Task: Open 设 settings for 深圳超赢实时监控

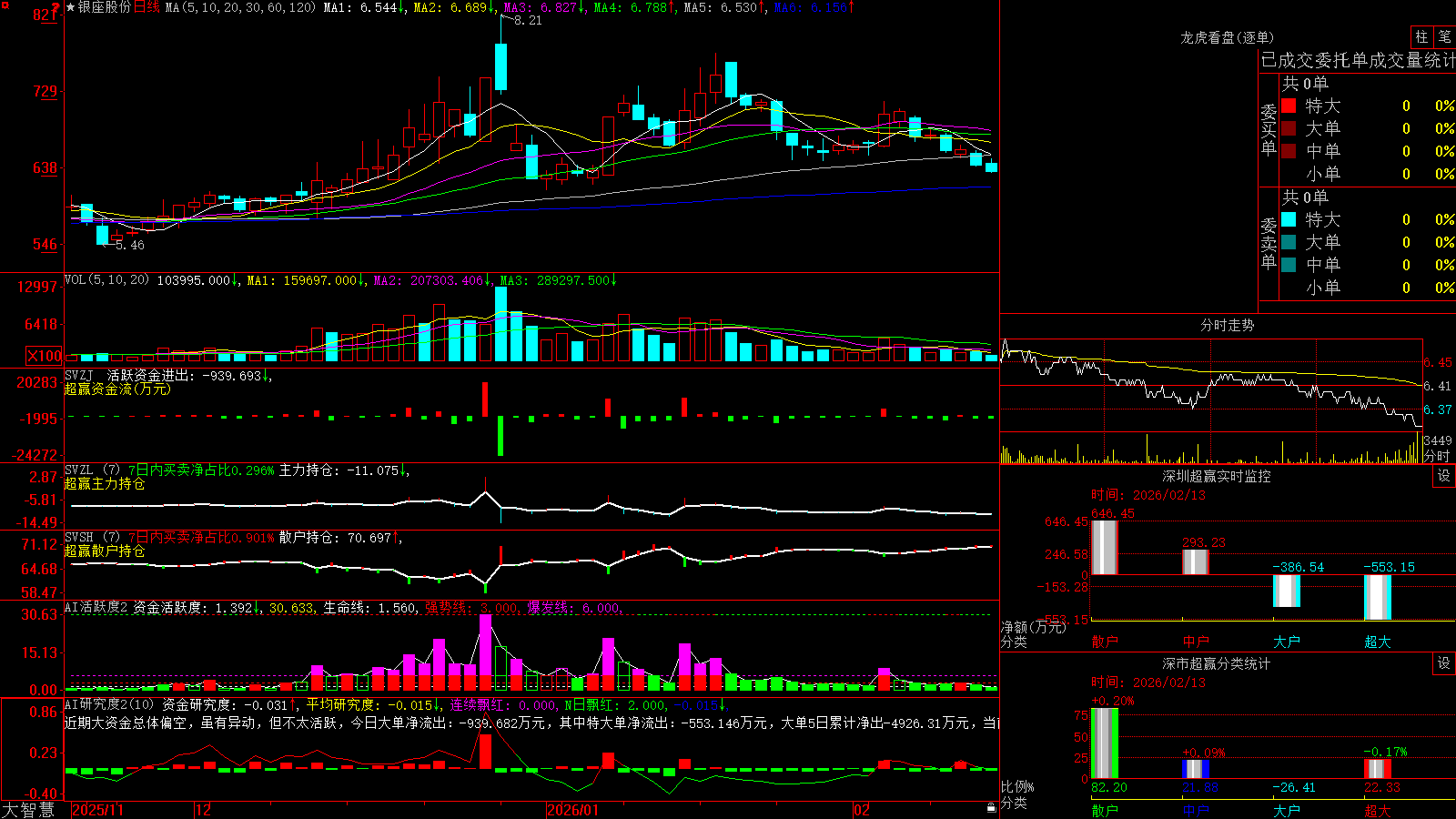Action: 1444,476
